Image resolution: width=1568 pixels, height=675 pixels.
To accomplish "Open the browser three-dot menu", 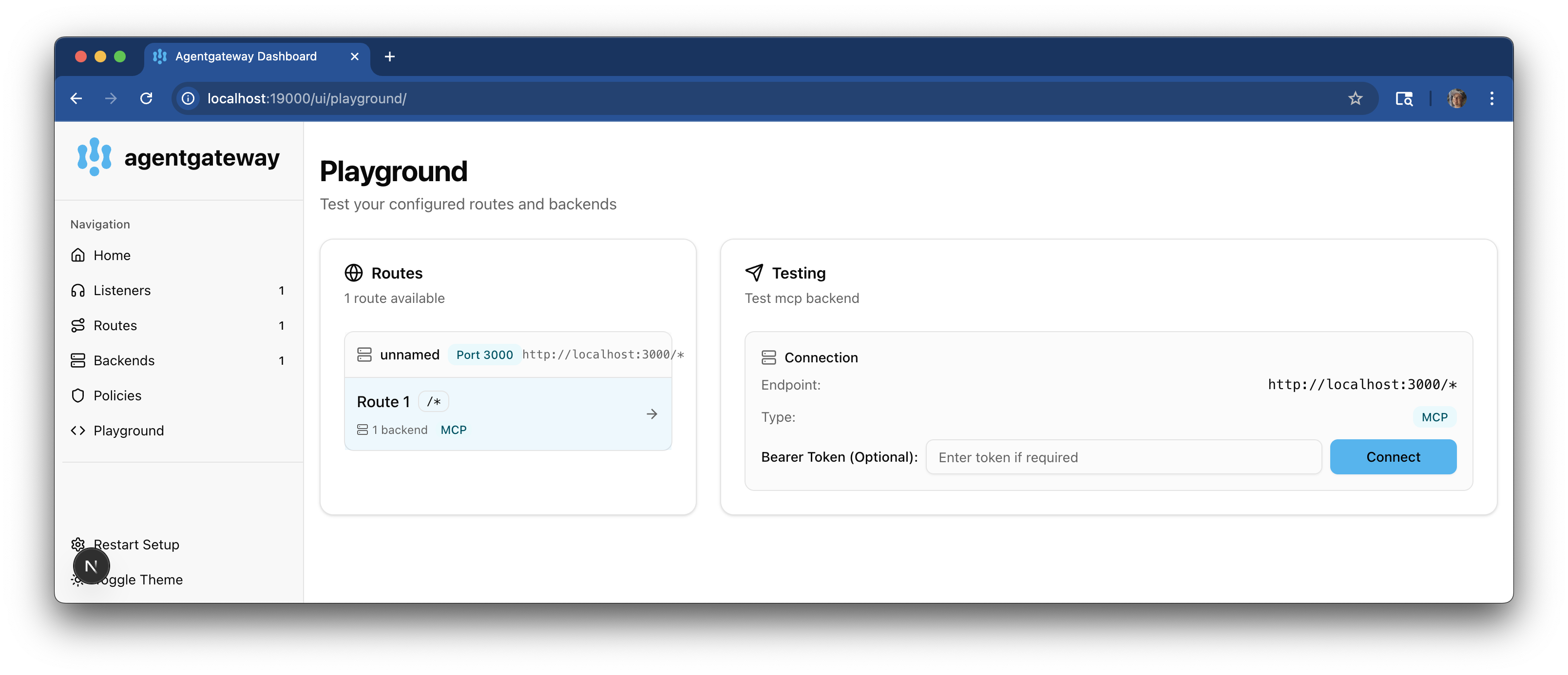I will (1492, 98).
